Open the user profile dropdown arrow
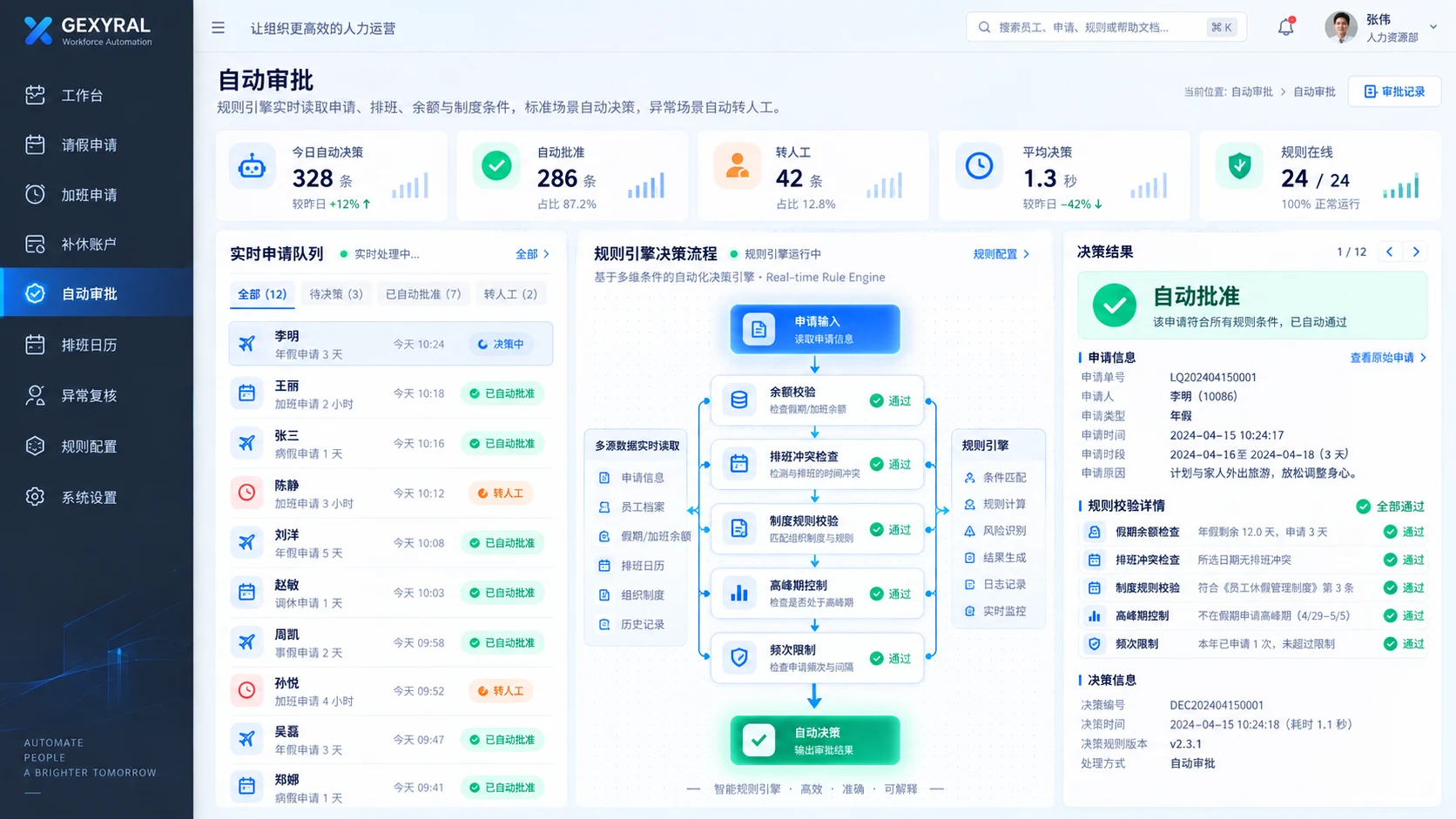This screenshot has height=819, width=1456. point(1433,27)
